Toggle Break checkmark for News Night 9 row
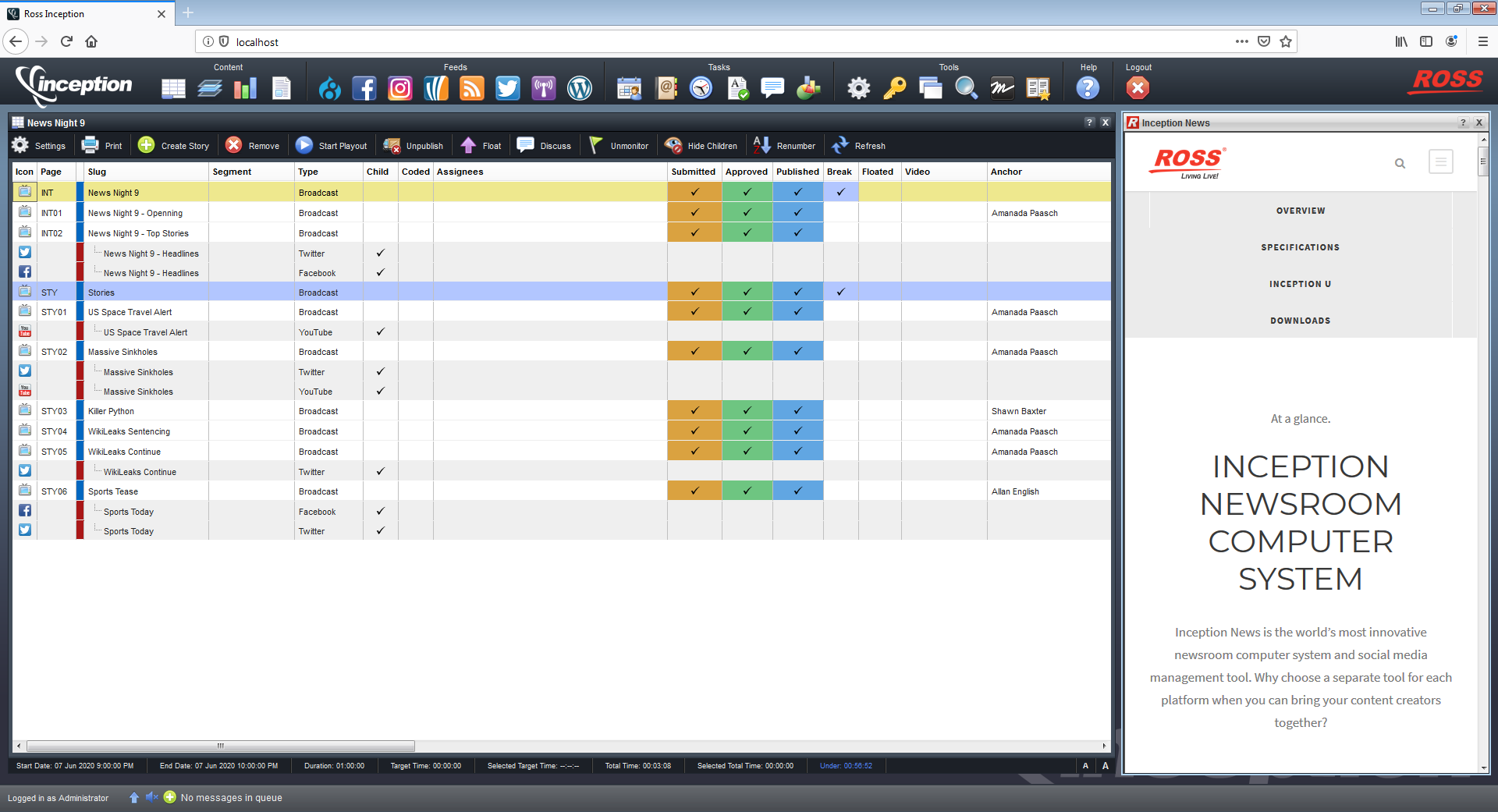 (x=840, y=192)
